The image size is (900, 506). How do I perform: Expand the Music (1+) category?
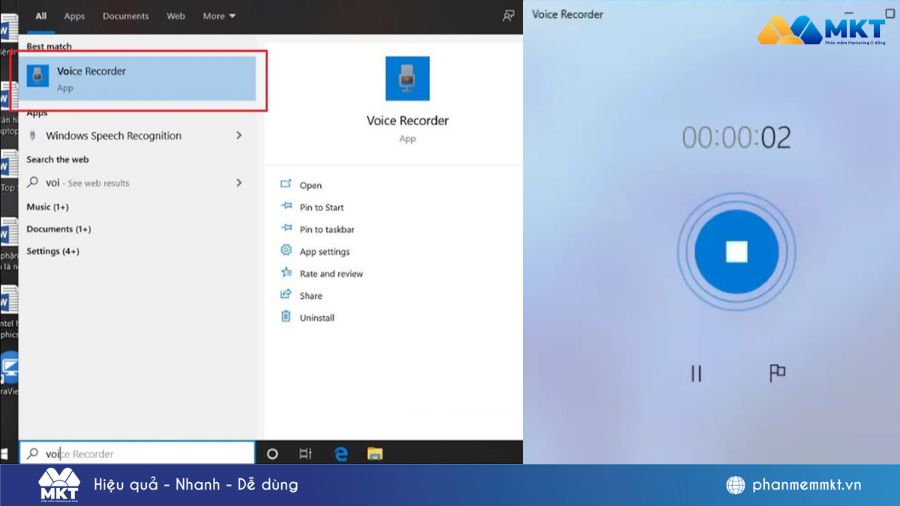(48, 207)
